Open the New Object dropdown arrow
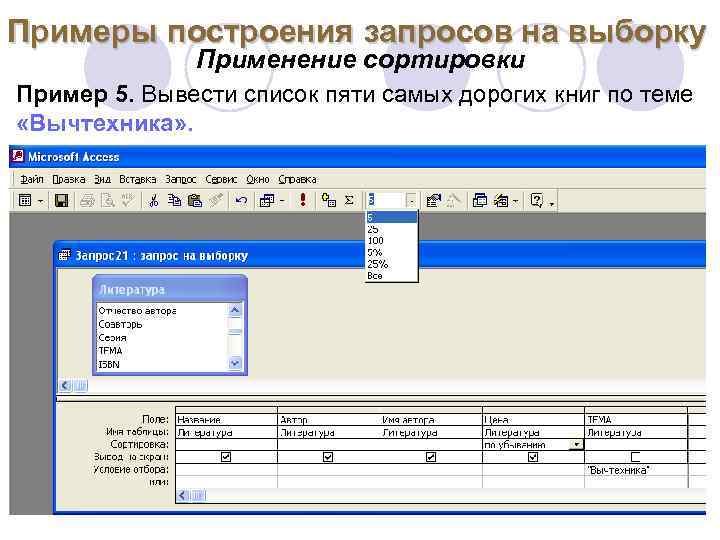Screen dimensions: 720x540 [x=516, y=201]
